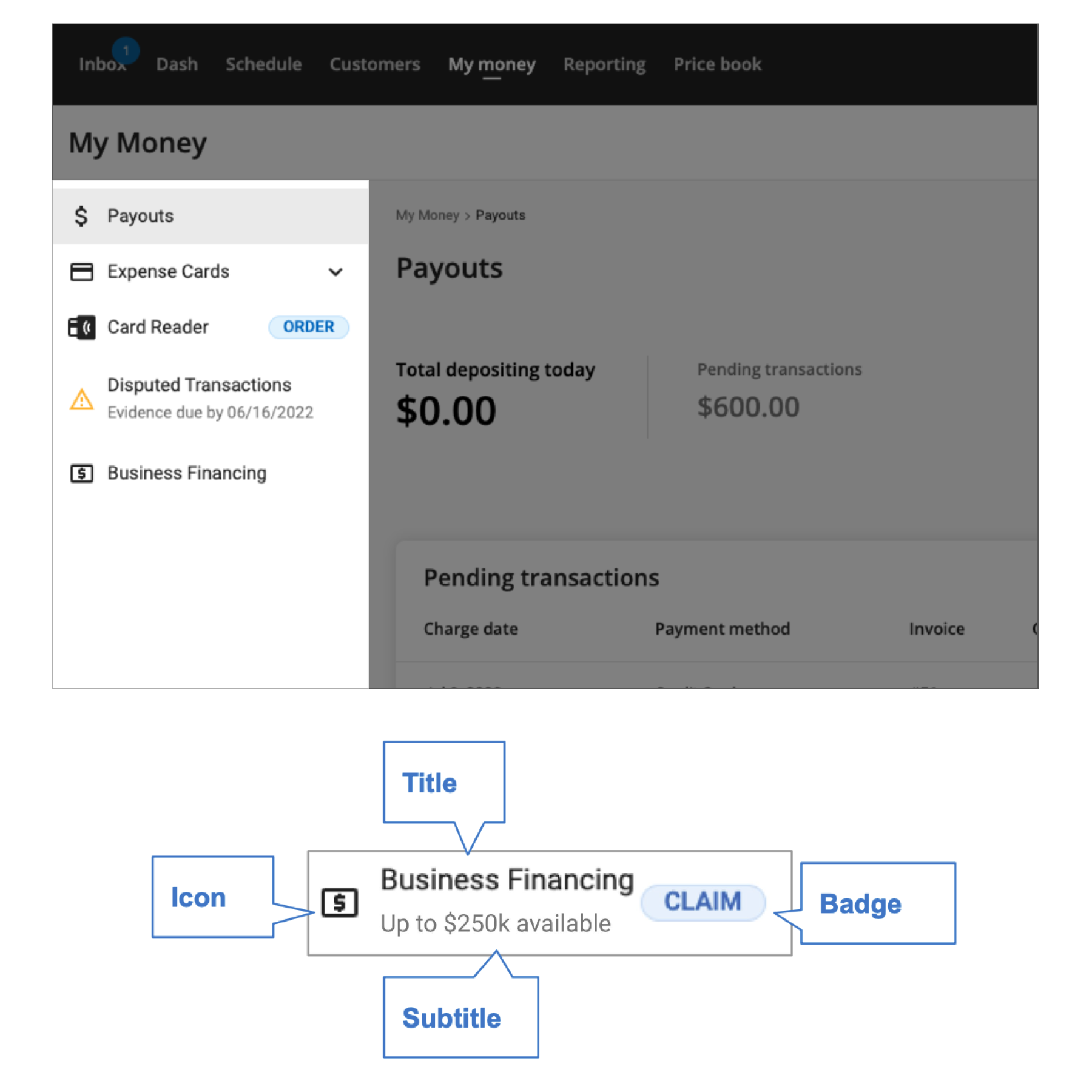The width and height of the screenshot is (1092, 1092).
Task: Click the money icon in the annotated example
Action: click(339, 903)
